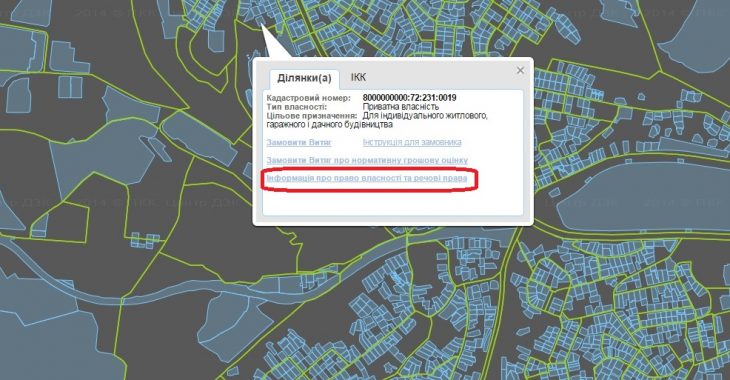Select cadastral number 8000000000:72:231:0019

pyautogui.click(x=409, y=98)
